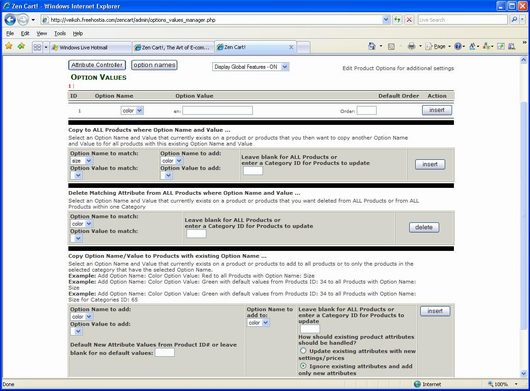
Task: Click the Live Search box
Action: [x=462, y=20]
